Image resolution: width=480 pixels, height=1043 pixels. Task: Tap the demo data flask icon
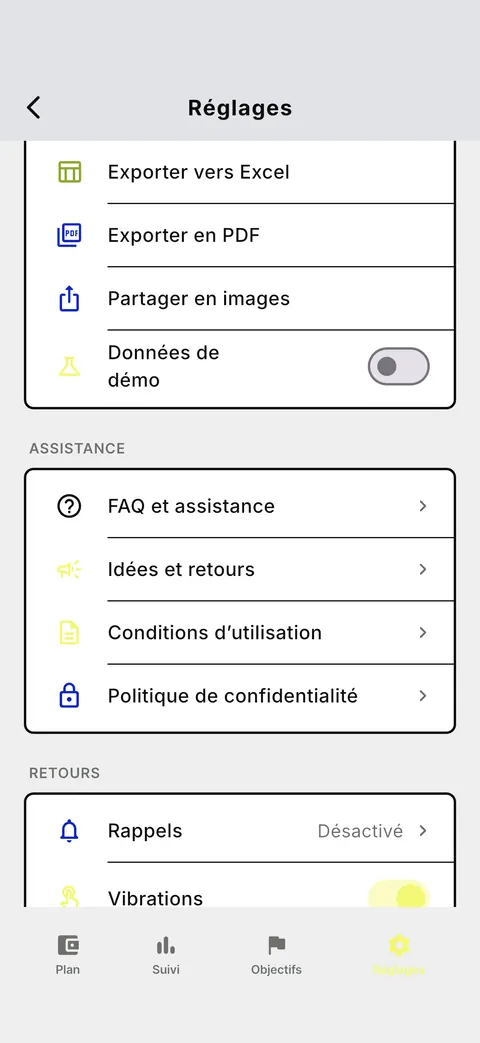(x=69, y=366)
